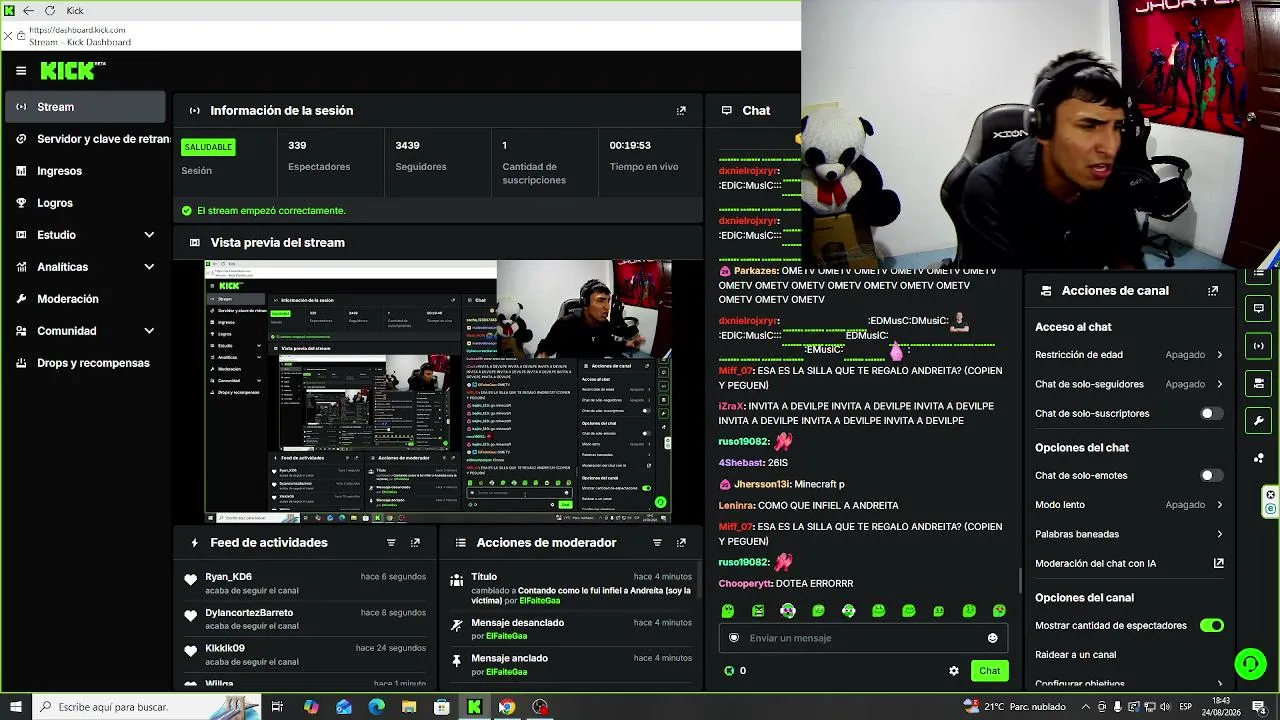Open chat settings gear icon
This screenshot has width=1280, height=720.
click(x=954, y=671)
